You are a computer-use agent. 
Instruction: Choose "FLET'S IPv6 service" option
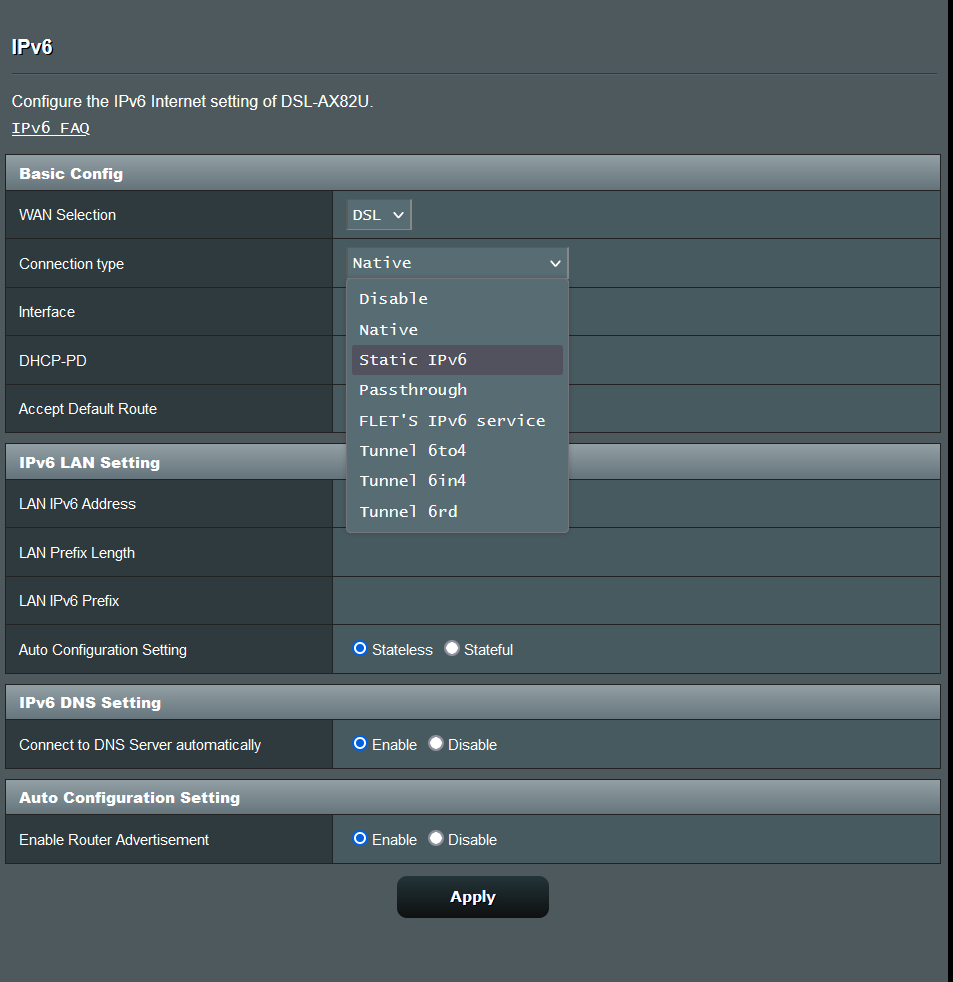click(452, 420)
